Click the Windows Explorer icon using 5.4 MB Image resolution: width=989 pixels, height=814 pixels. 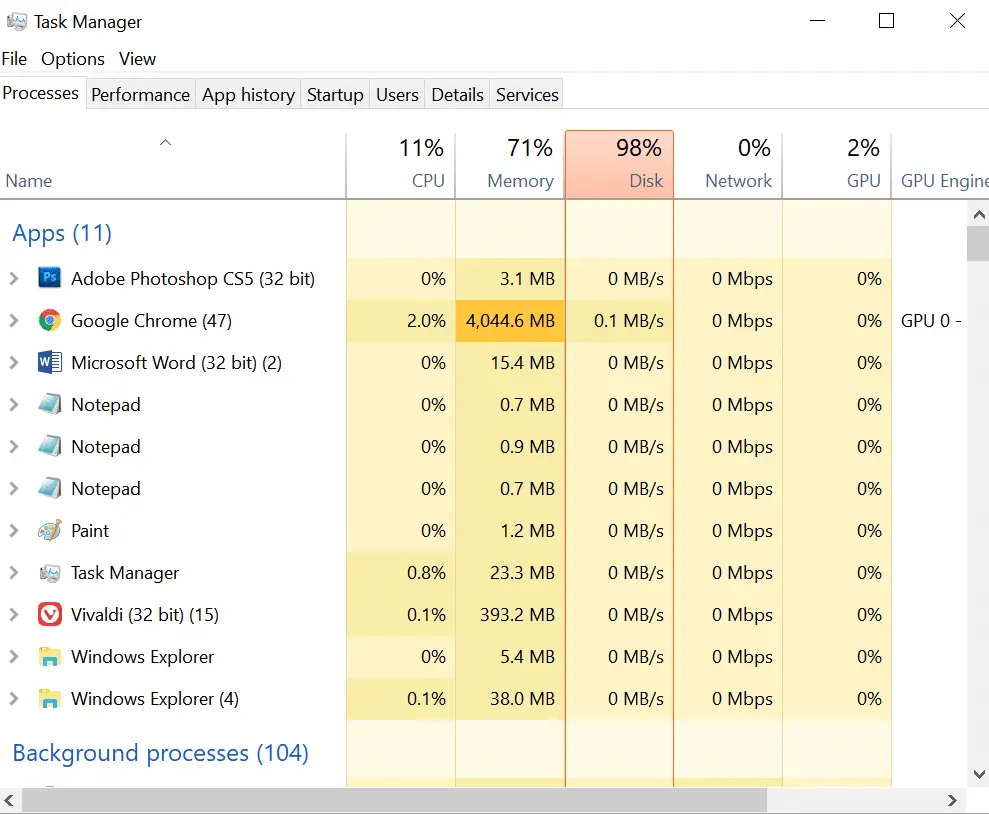[50, 656]
